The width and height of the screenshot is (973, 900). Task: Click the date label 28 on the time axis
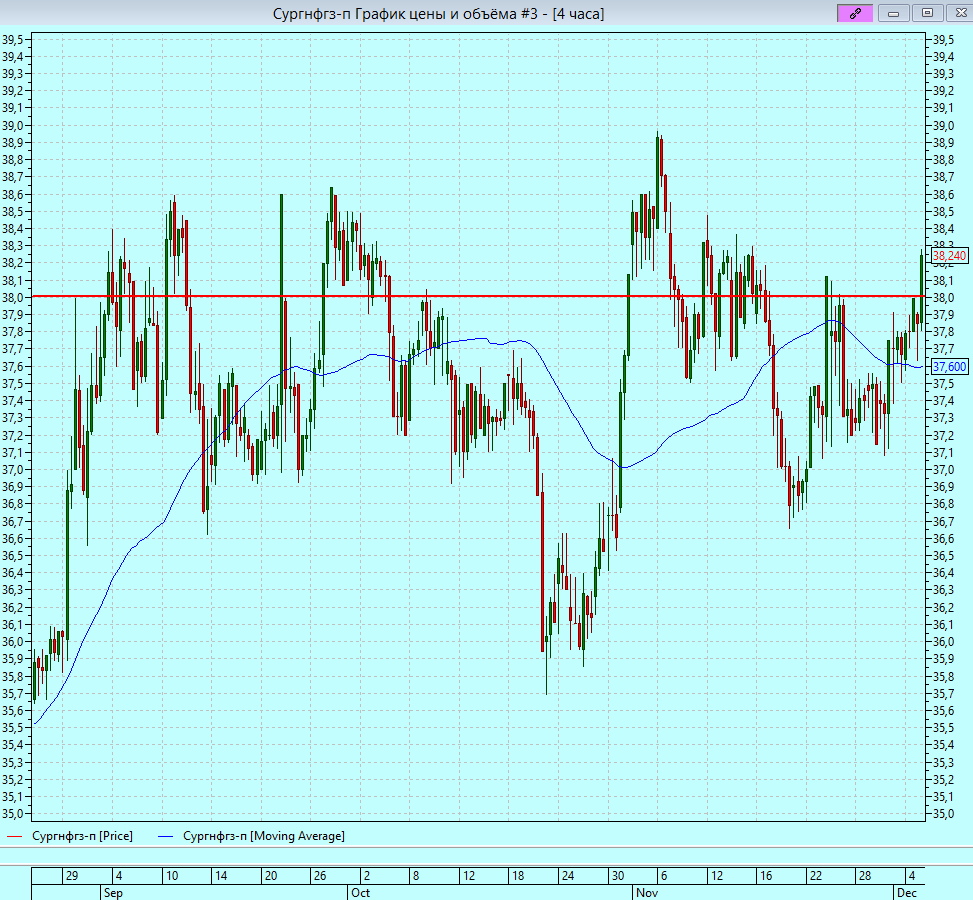(x=864, y=876)
